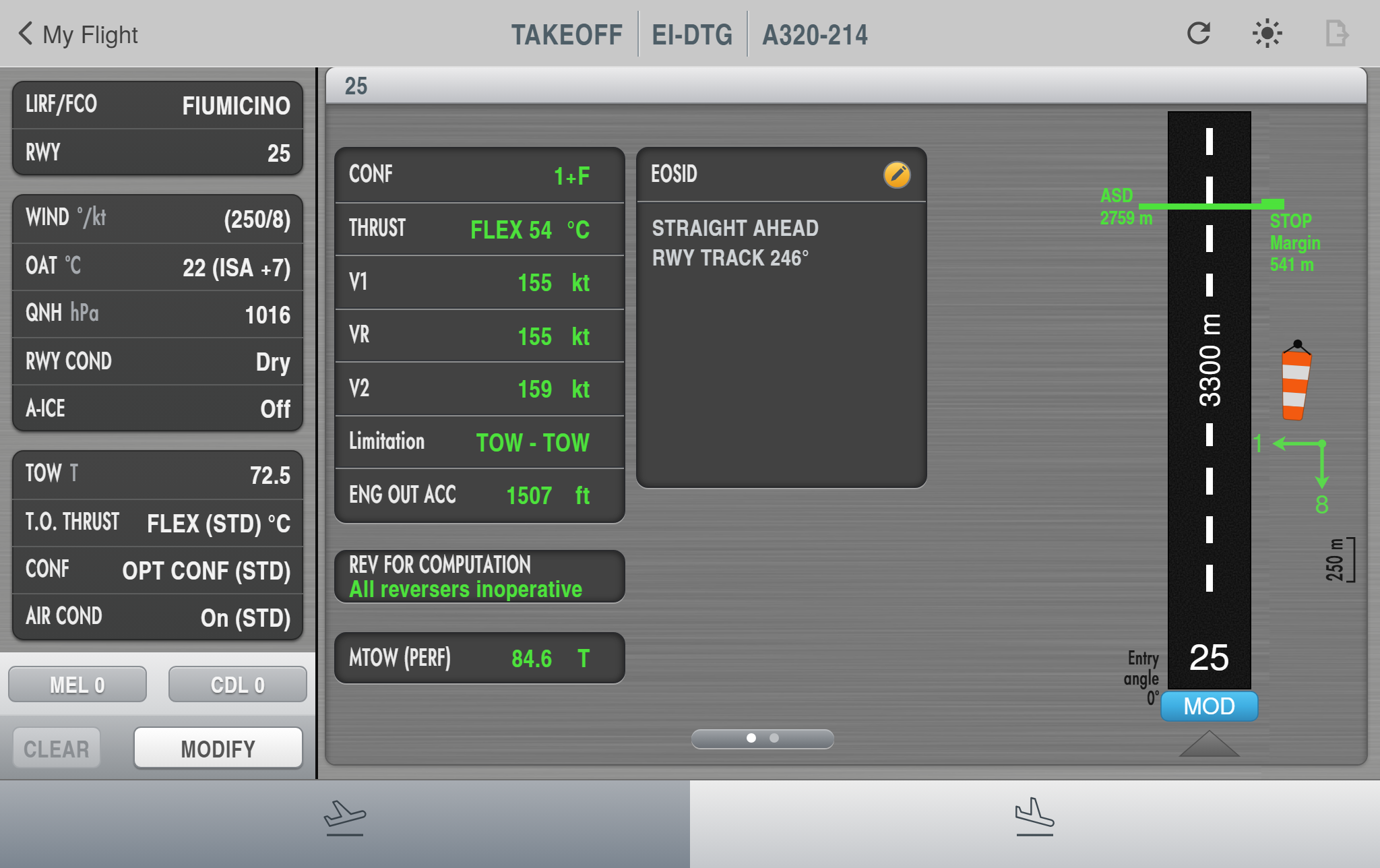Toggle the brightness sun icon
Viewport: 1380px width, 868px height.
tap(1267, 33)
